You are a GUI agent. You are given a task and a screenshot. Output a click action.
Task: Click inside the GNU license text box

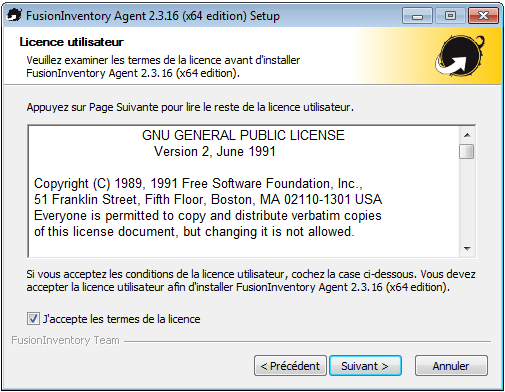click(x=244, y=191)
